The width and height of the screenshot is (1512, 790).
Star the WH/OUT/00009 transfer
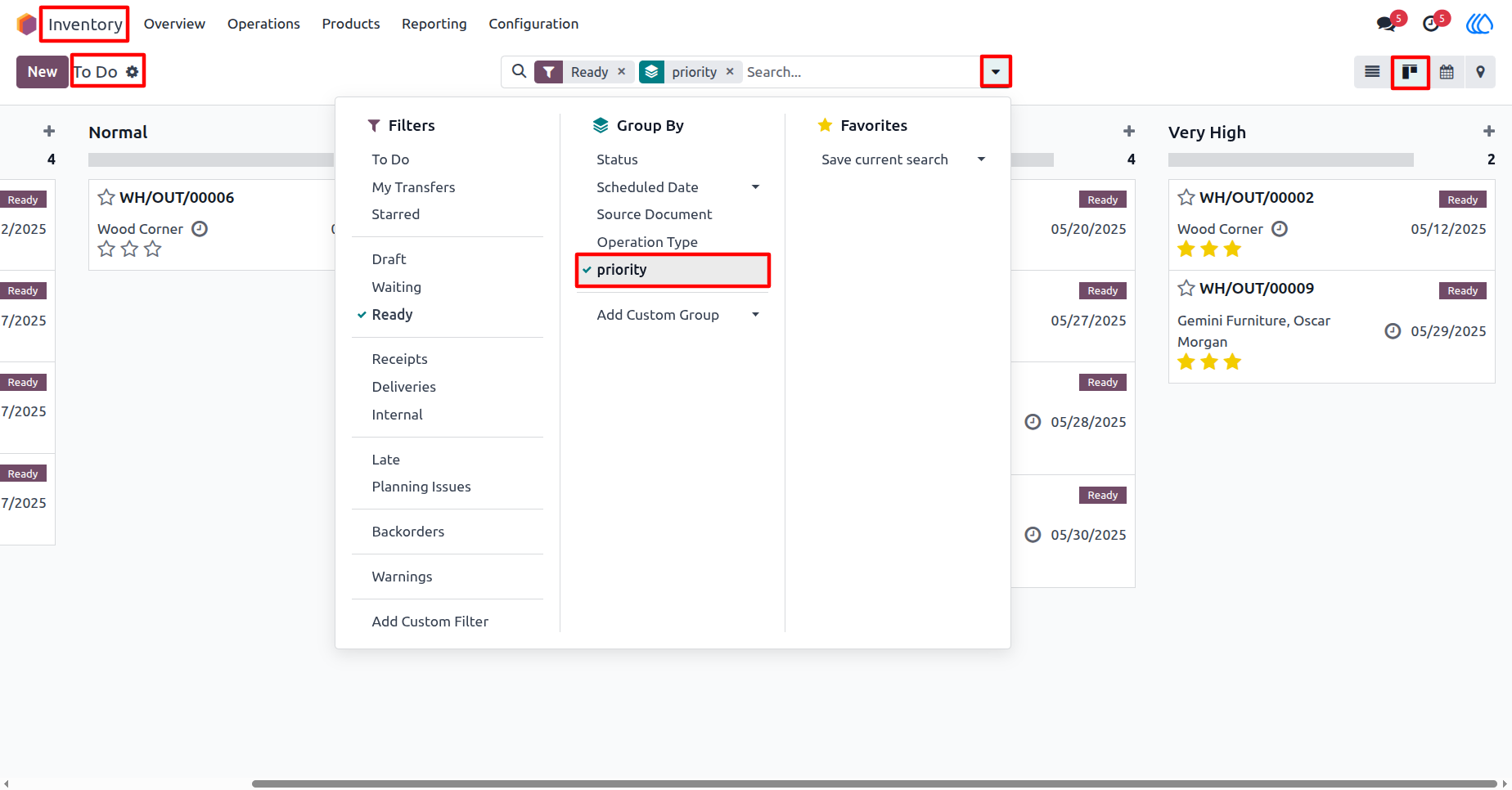[1186, 288]
